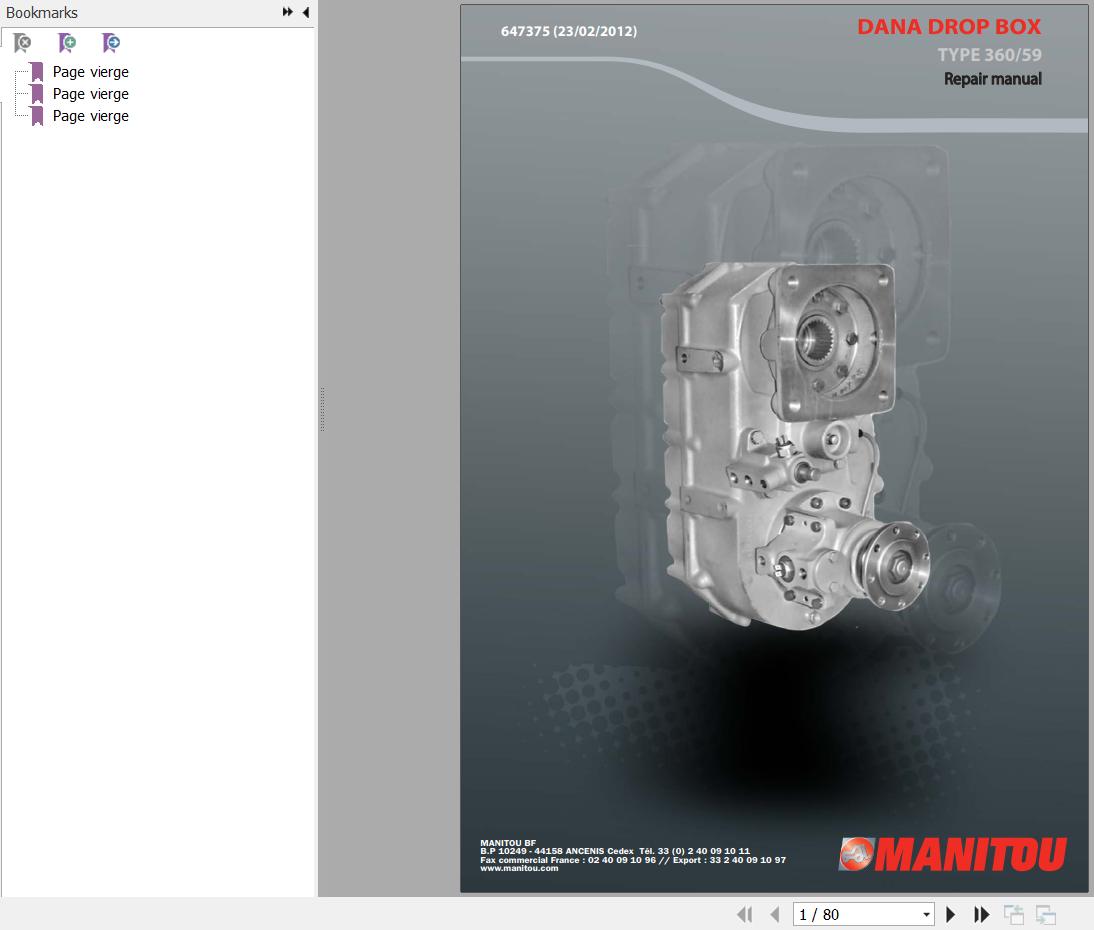Viewport: 1094px width, 930px height.
Task: Click the delete bookmark icon
Action: click(22, 43)
